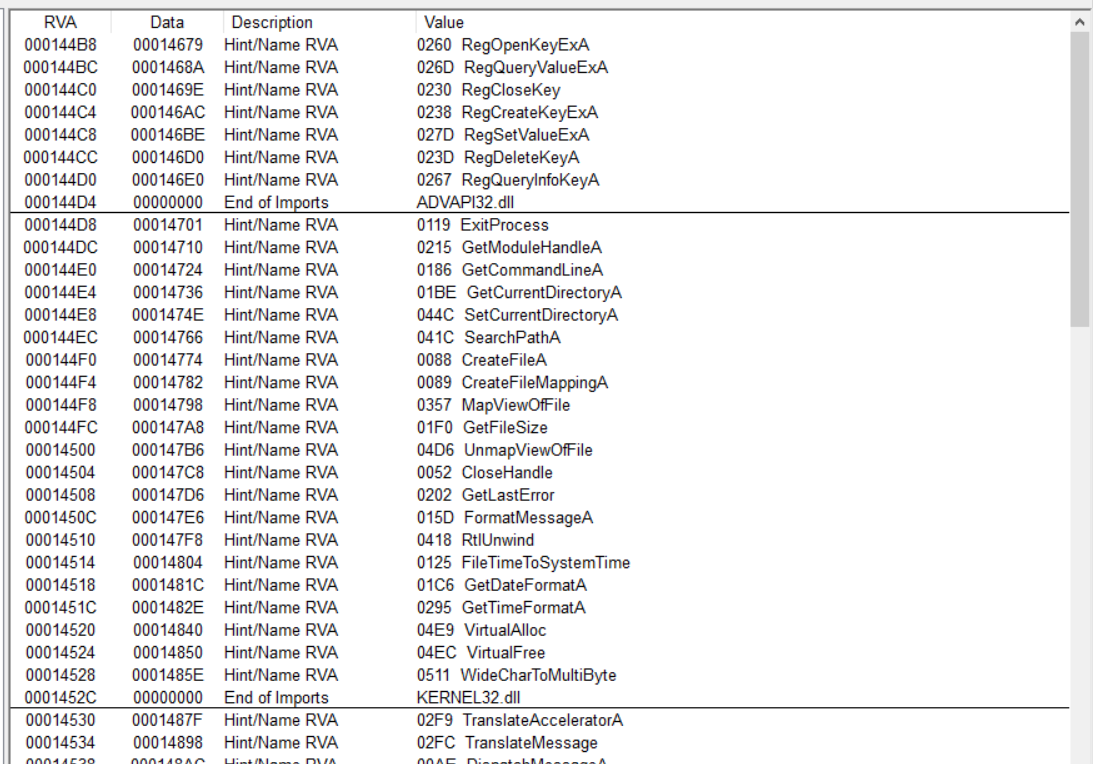1093x764 pixels.
Task: Click Data cell 000147D6
Action: [x=168, y=495]
